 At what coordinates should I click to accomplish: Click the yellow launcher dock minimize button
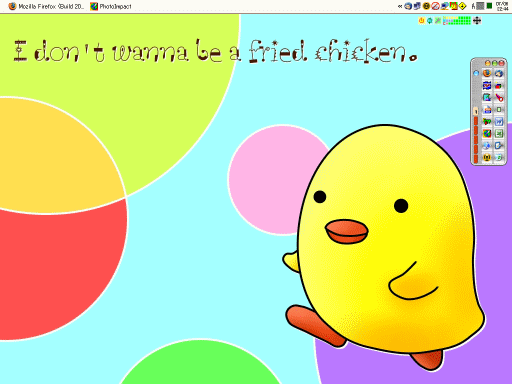(x=487, y=63)
